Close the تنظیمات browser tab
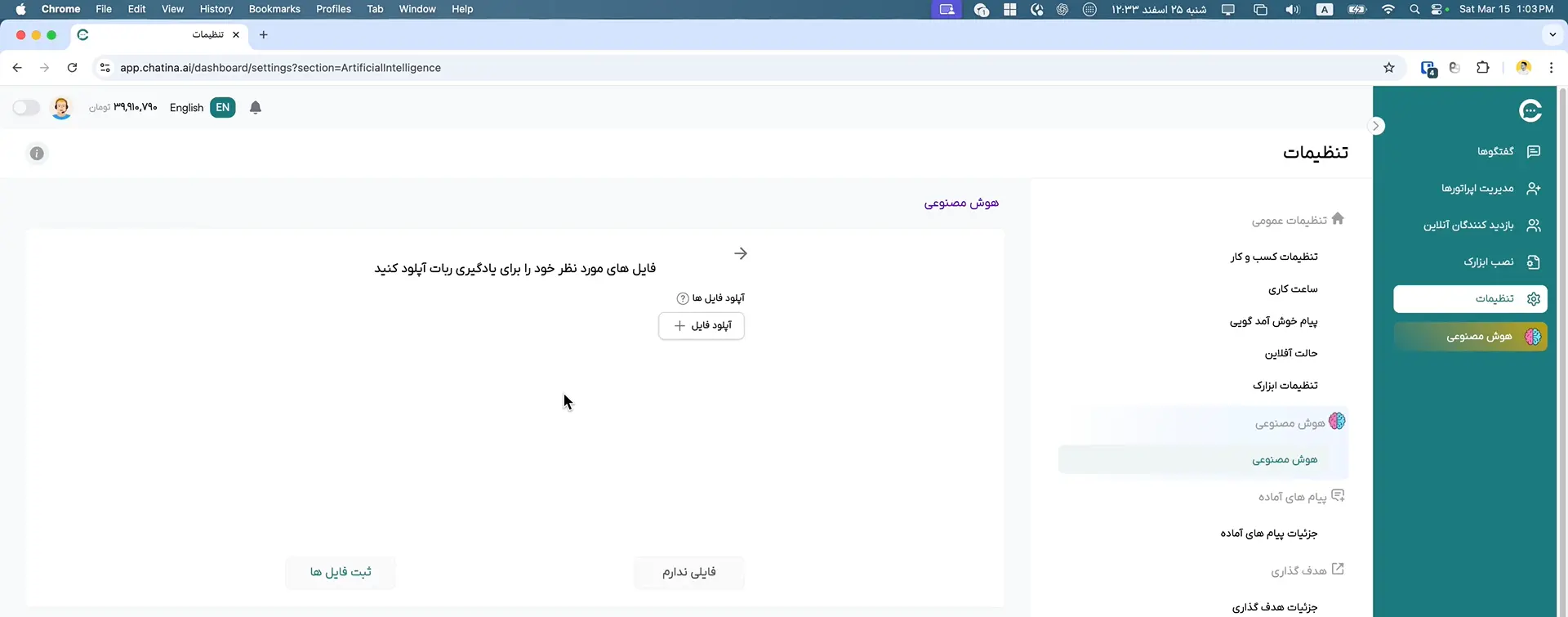The height and width of the screenshot is (617, 1568). (236, 35)
